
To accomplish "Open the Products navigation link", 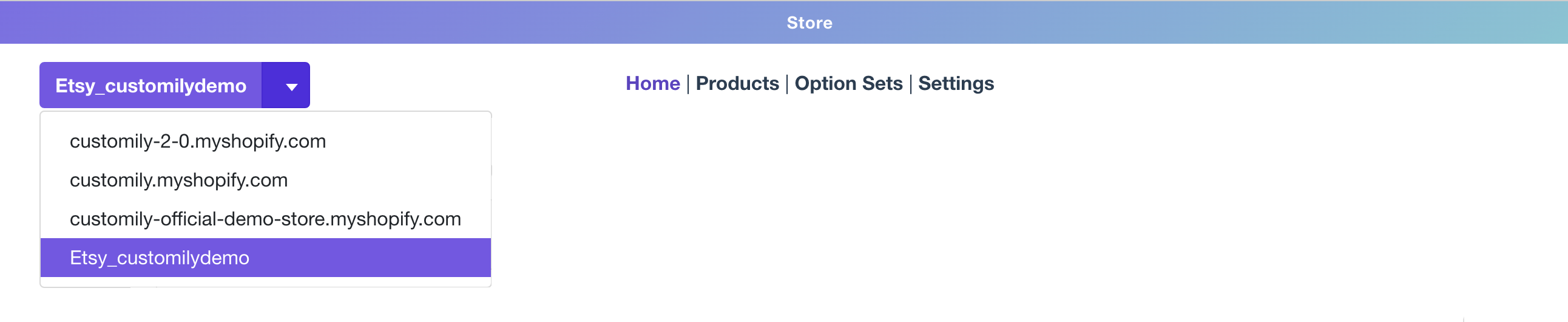I will (x=737, y=84).
